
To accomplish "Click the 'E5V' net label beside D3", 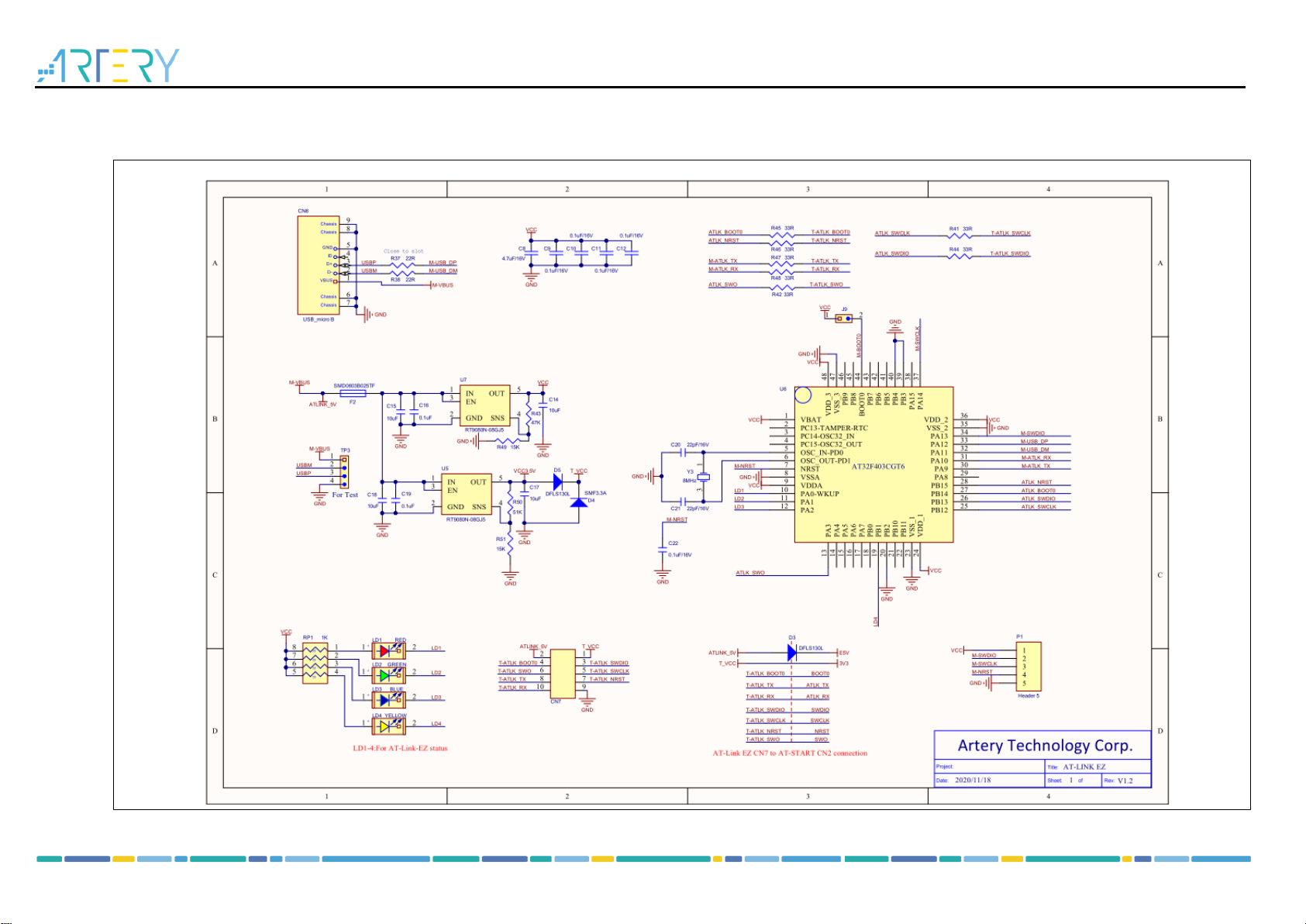I will [x=844, y=653].
